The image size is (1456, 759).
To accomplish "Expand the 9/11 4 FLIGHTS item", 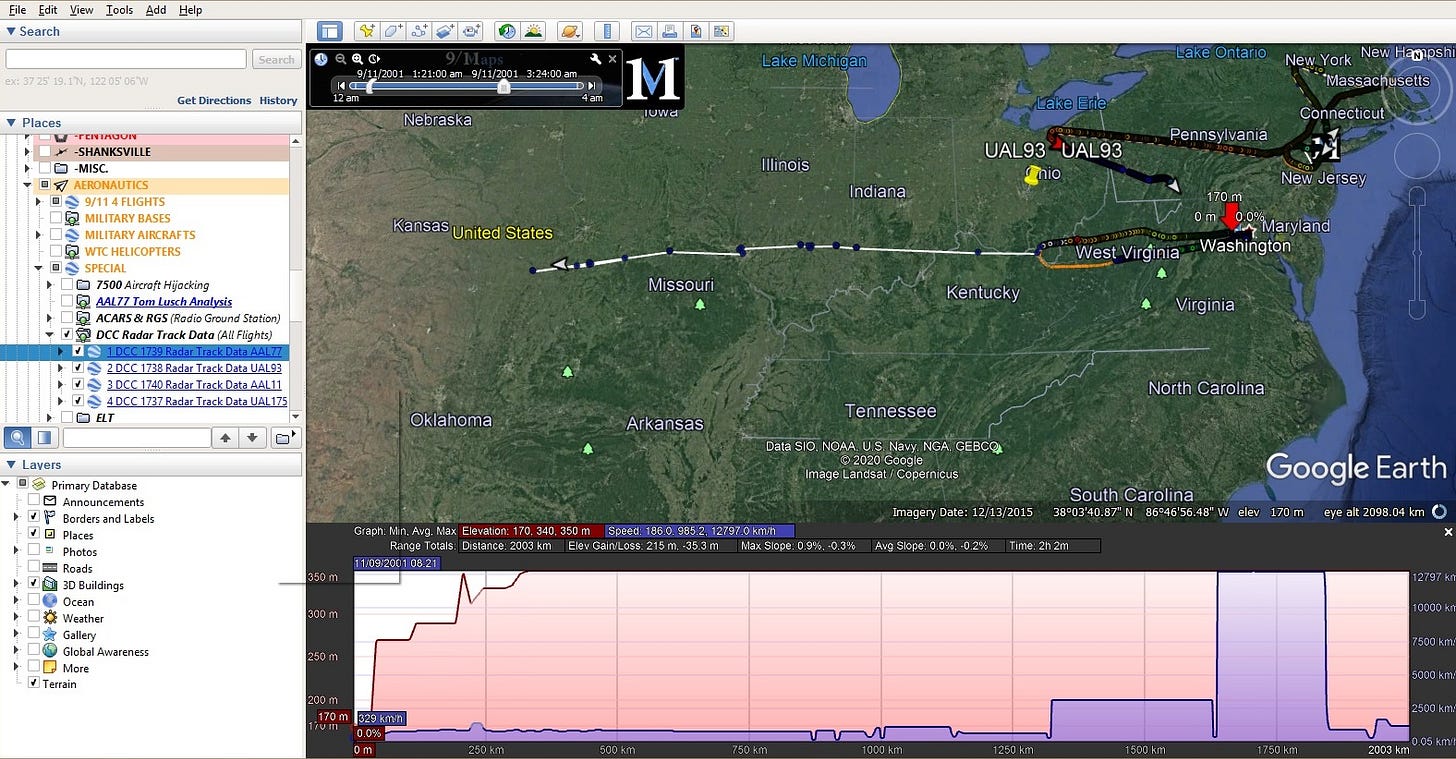I will [40, 202].
